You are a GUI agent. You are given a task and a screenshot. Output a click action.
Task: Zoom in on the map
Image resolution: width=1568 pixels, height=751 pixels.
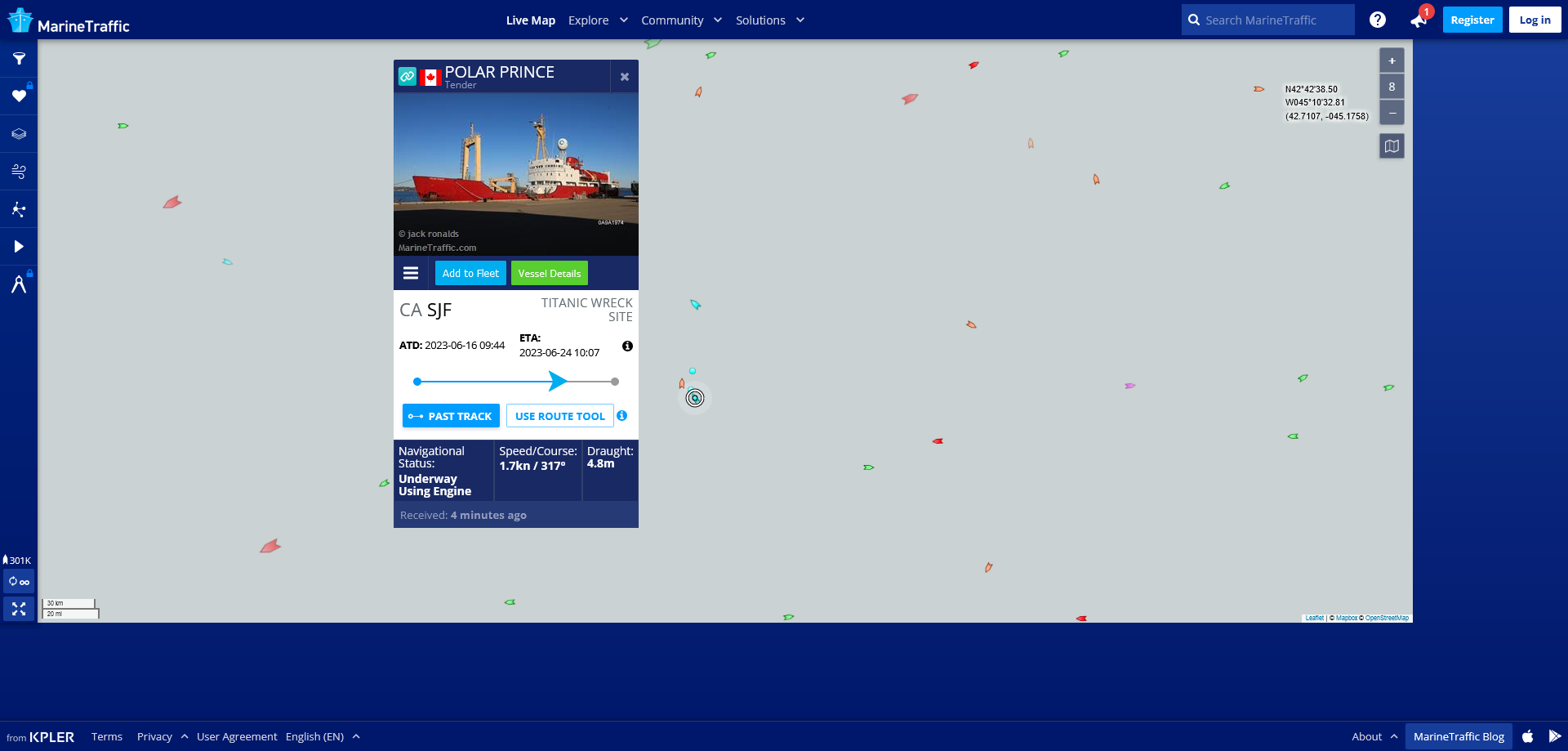click(x=1392, y=60)
